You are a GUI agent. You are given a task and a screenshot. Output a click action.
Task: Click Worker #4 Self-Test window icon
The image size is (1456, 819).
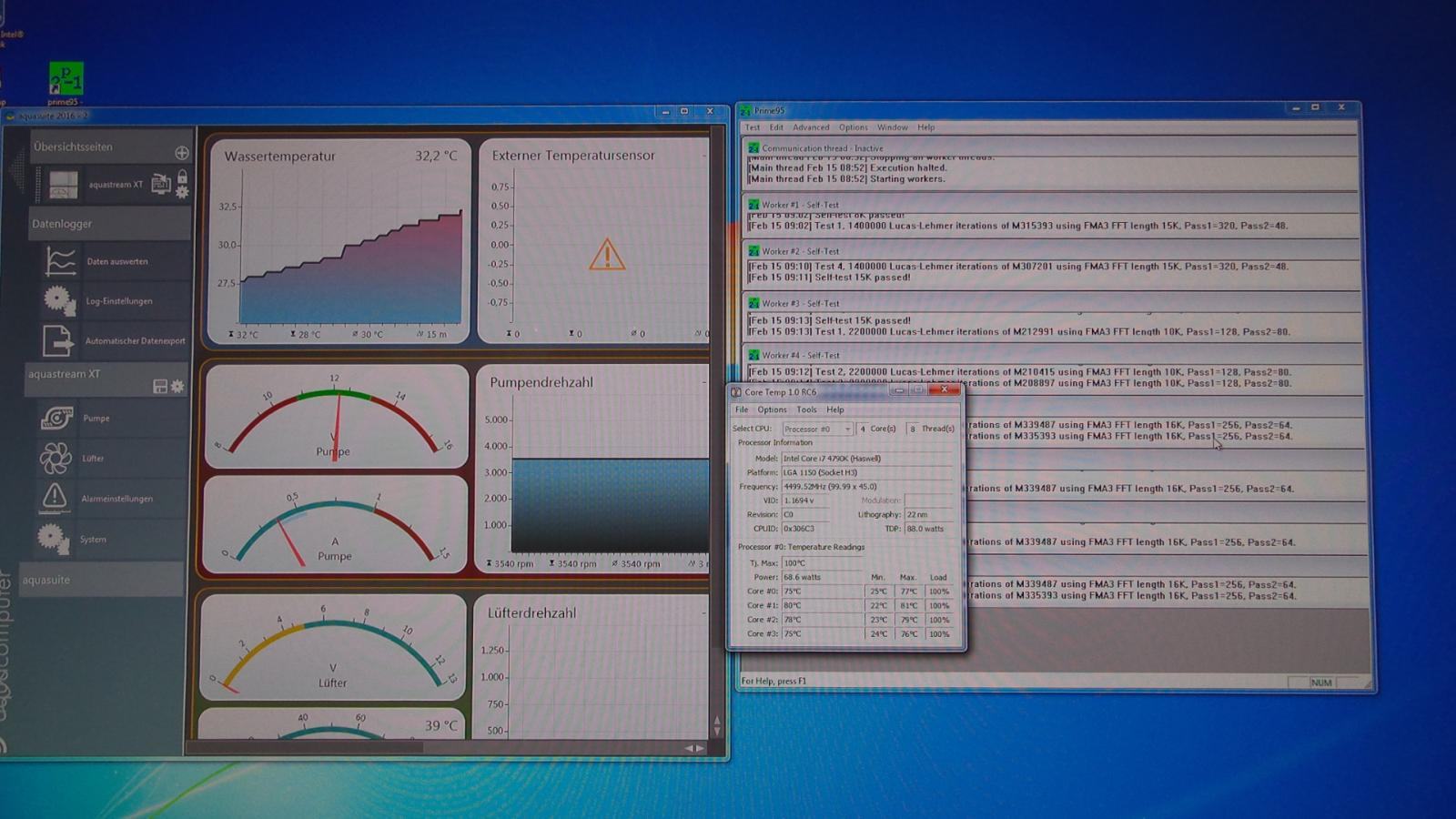click(x=753, y=355)
